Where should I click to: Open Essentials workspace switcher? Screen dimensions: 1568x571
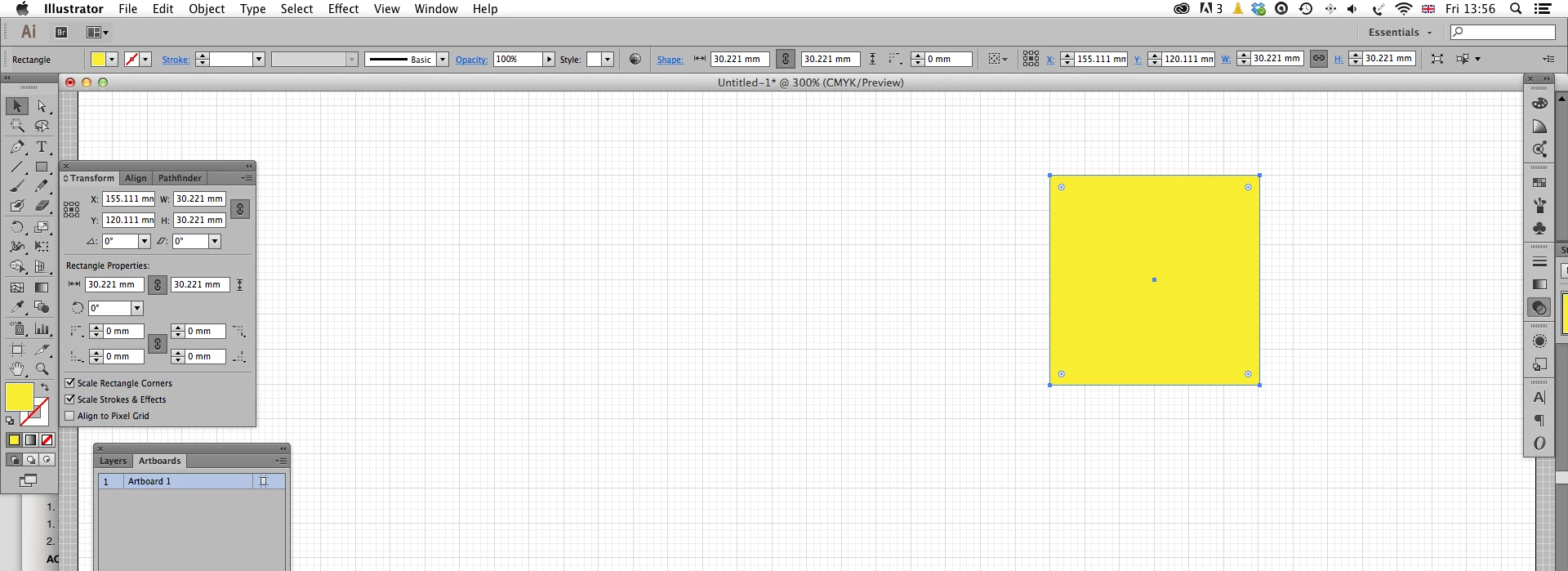[1400, 32]
